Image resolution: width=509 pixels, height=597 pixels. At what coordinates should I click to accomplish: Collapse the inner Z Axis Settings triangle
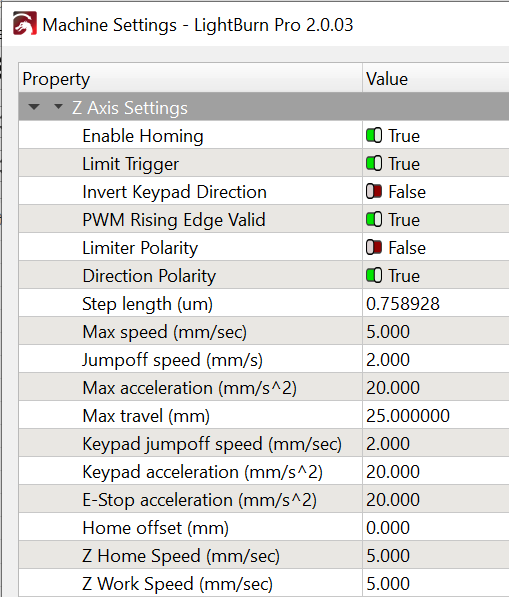point(58,107)
